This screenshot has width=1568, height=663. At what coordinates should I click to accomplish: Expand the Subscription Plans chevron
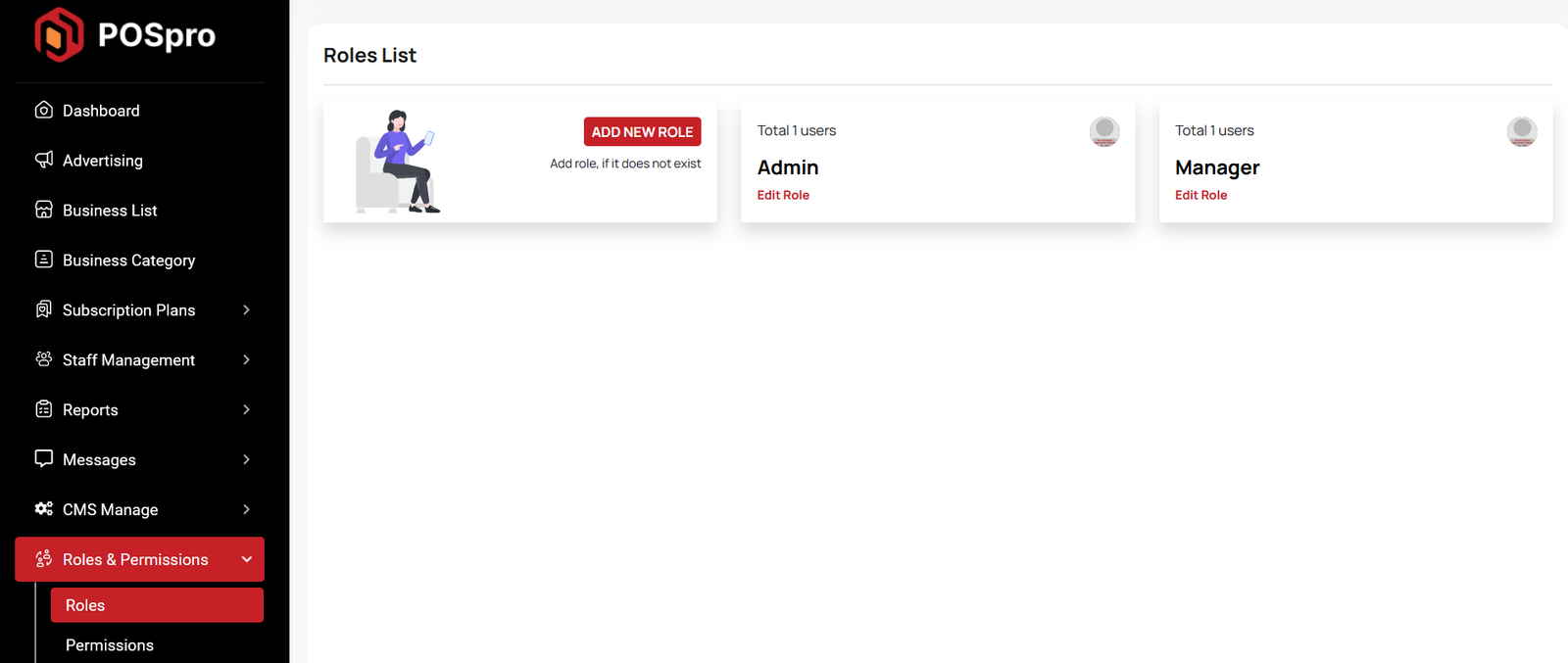(246, 309)
